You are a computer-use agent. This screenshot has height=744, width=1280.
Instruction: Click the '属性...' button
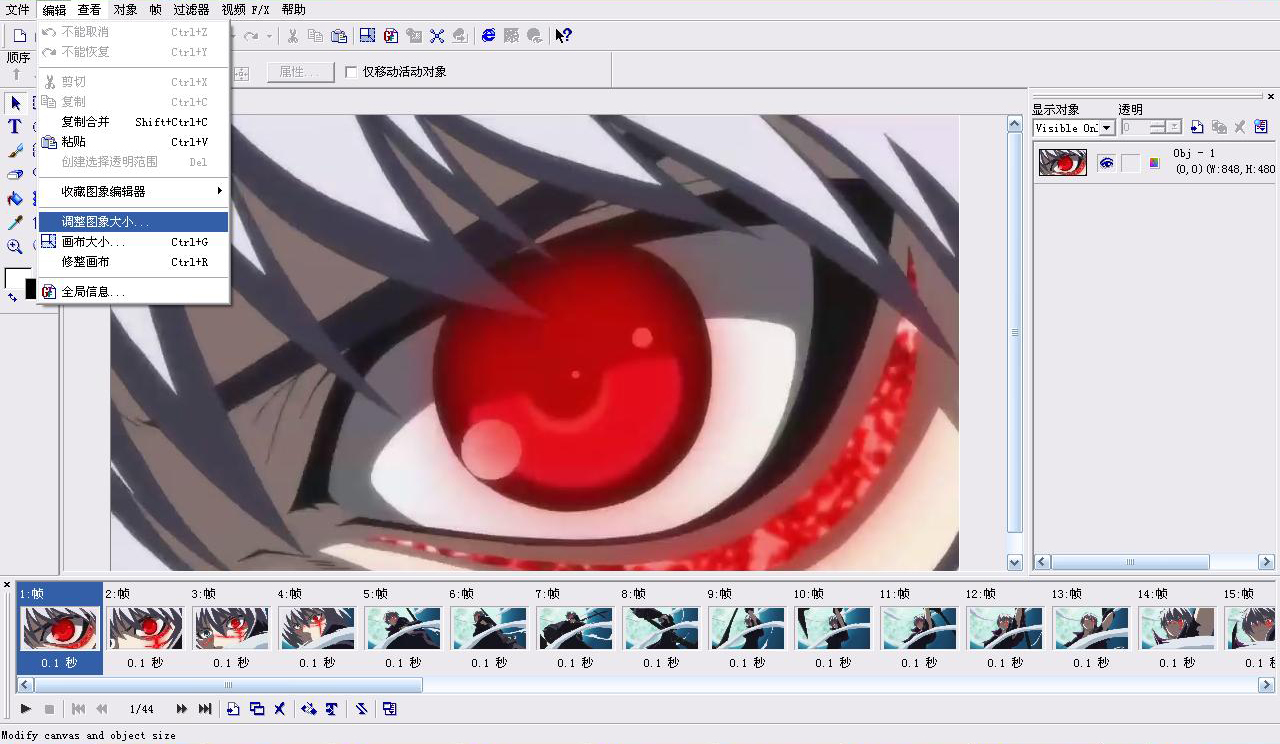pos(300,72)
